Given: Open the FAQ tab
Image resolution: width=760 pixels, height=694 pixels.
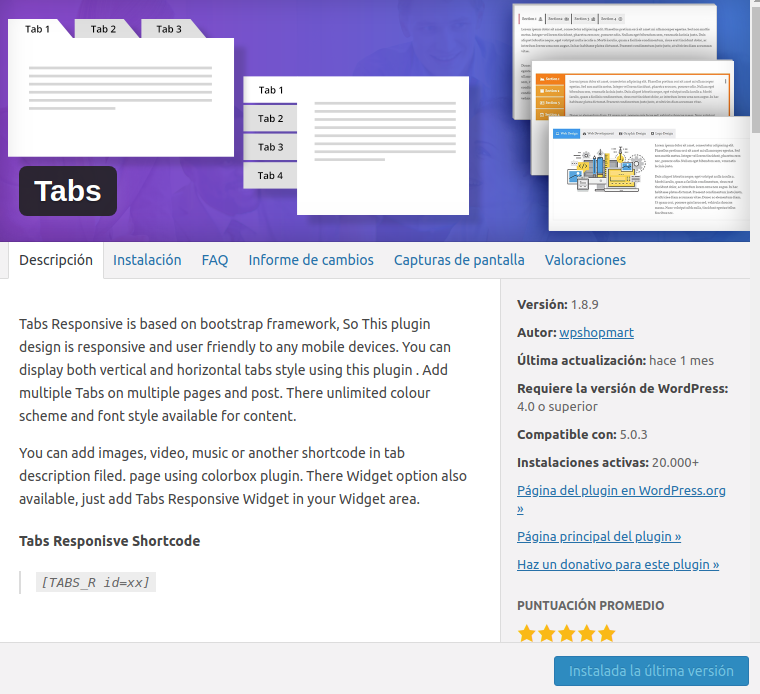Looking at the screenshot, I should 215,260.
